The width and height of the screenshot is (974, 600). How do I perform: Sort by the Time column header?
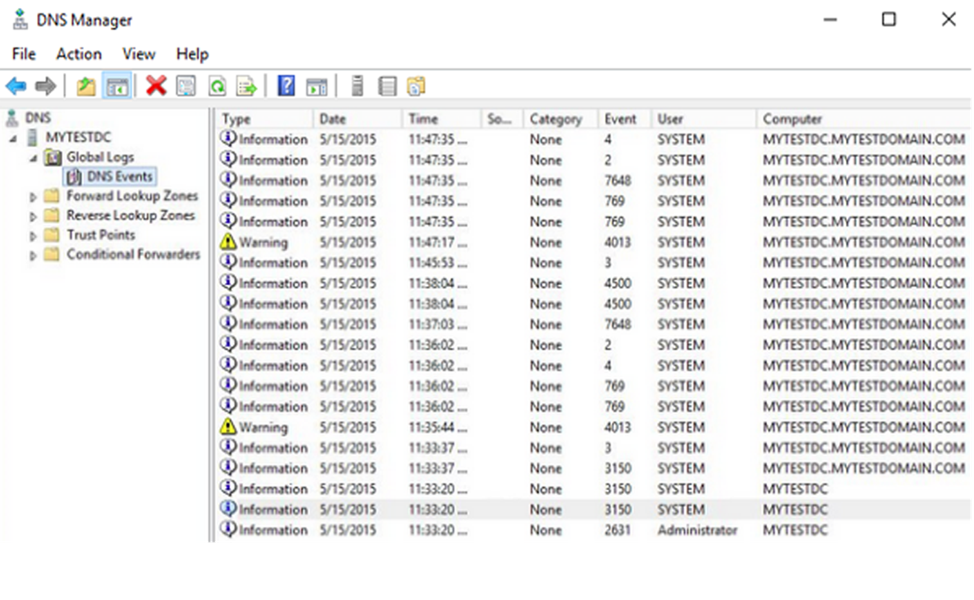pyautogui.click(x=442, y=119)
